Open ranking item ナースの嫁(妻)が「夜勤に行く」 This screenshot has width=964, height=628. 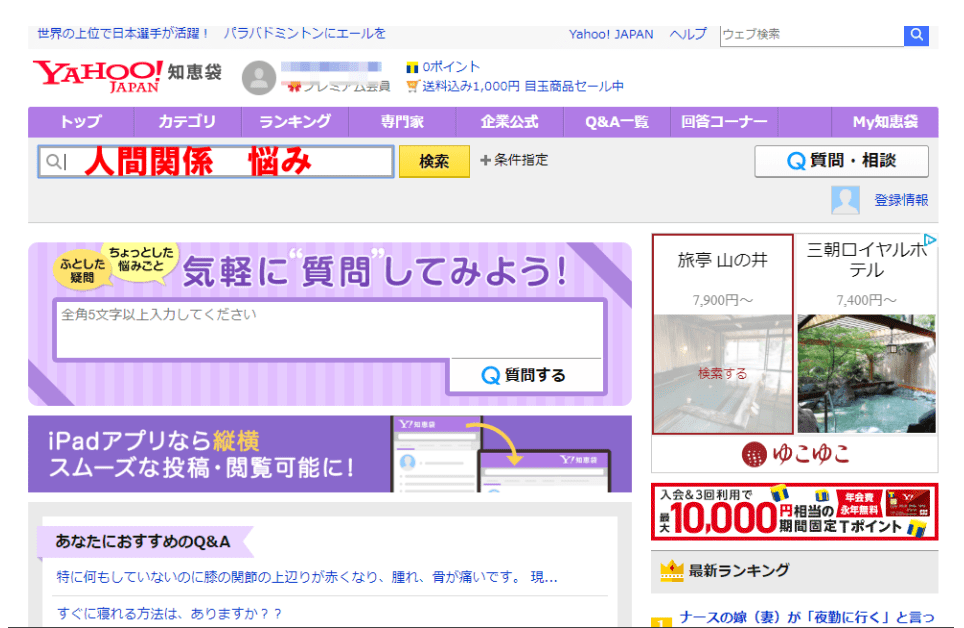(807, 617)
